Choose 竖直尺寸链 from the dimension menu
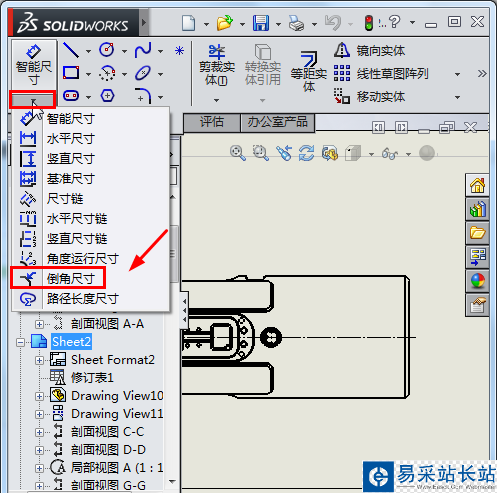The image size is (497, 493). [90, 239]
